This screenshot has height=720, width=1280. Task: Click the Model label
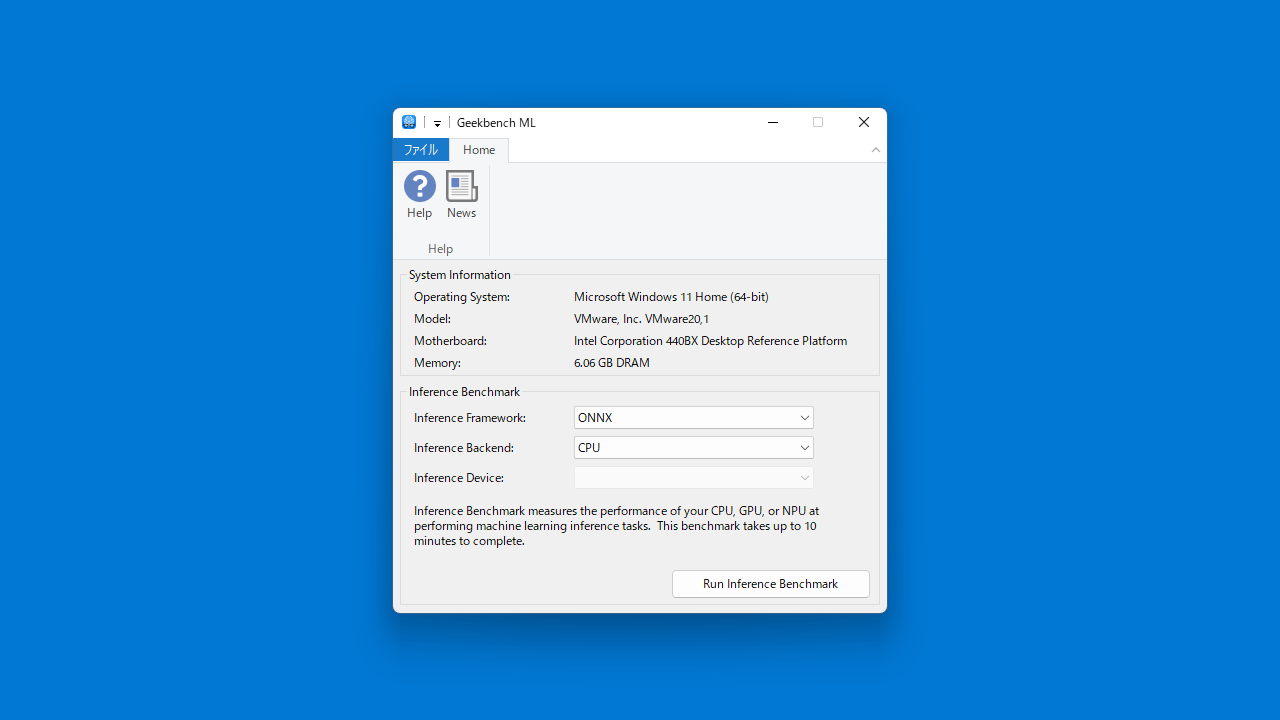432,319
